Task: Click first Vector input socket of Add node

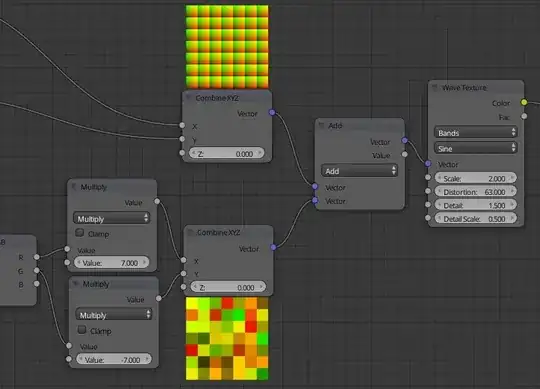Action: (x=315, y=186)
